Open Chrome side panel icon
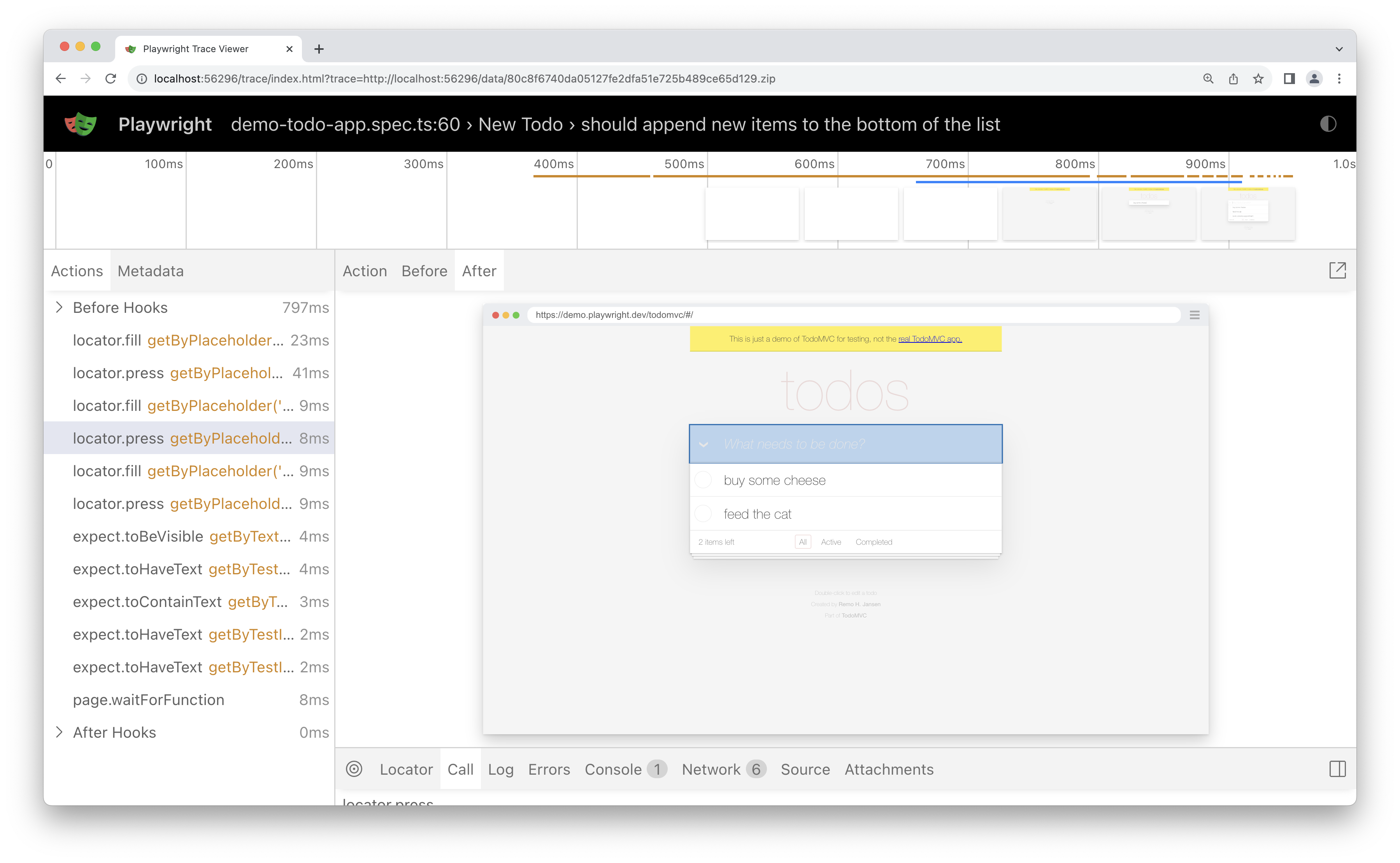Viewport: 1400px width, 863px height. click(x=1289, y=79)
